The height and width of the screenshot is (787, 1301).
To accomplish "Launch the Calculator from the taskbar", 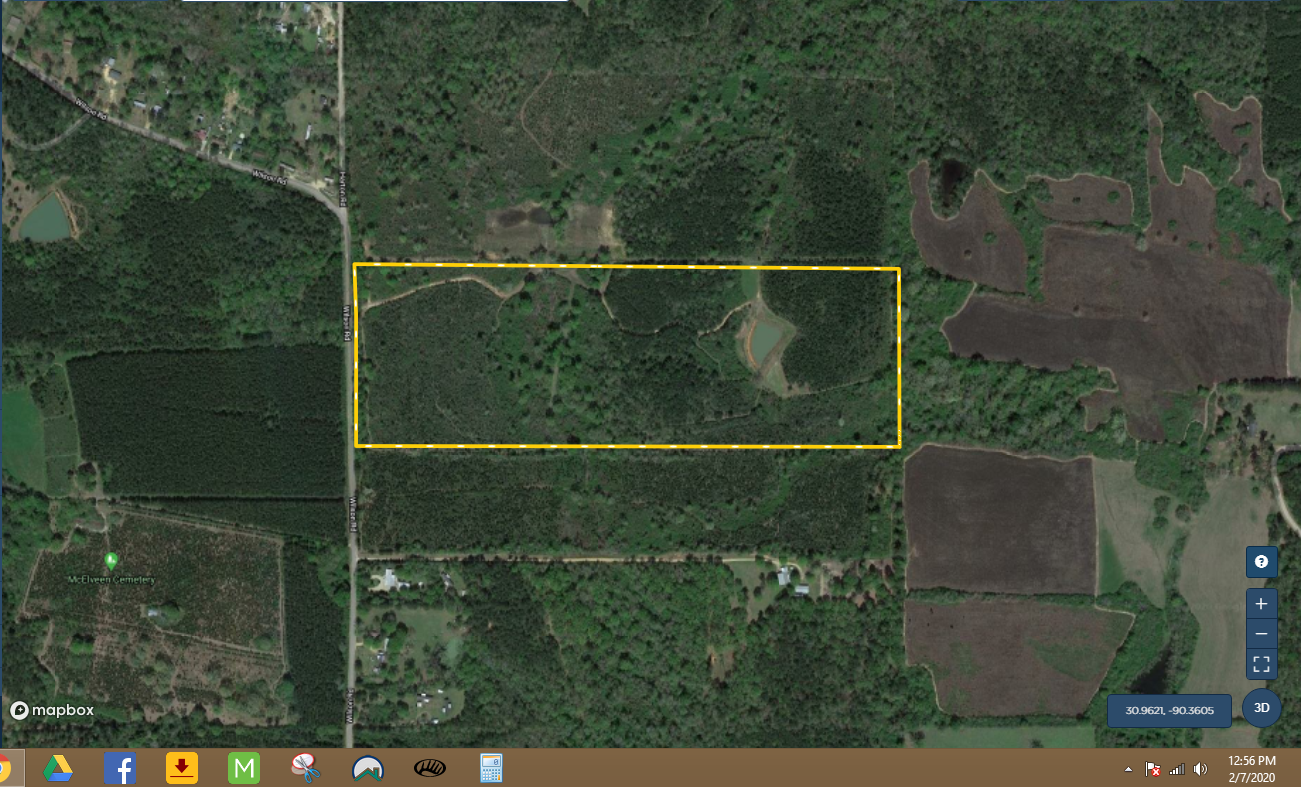I will point(490,768).
